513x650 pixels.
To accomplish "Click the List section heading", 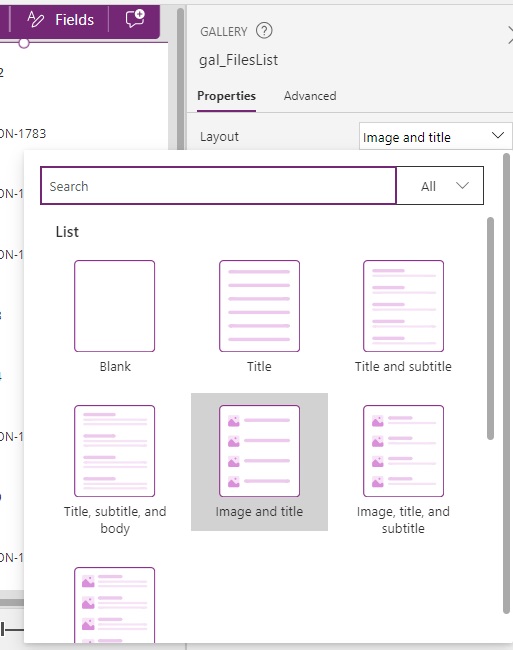I will coord(67,232).
